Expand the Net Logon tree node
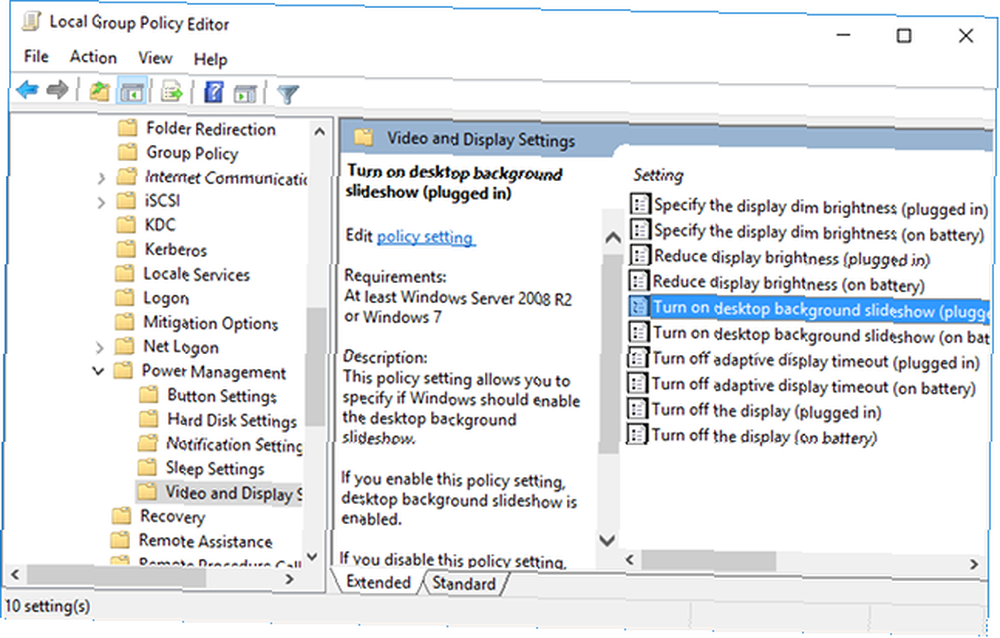 (99, 348)
